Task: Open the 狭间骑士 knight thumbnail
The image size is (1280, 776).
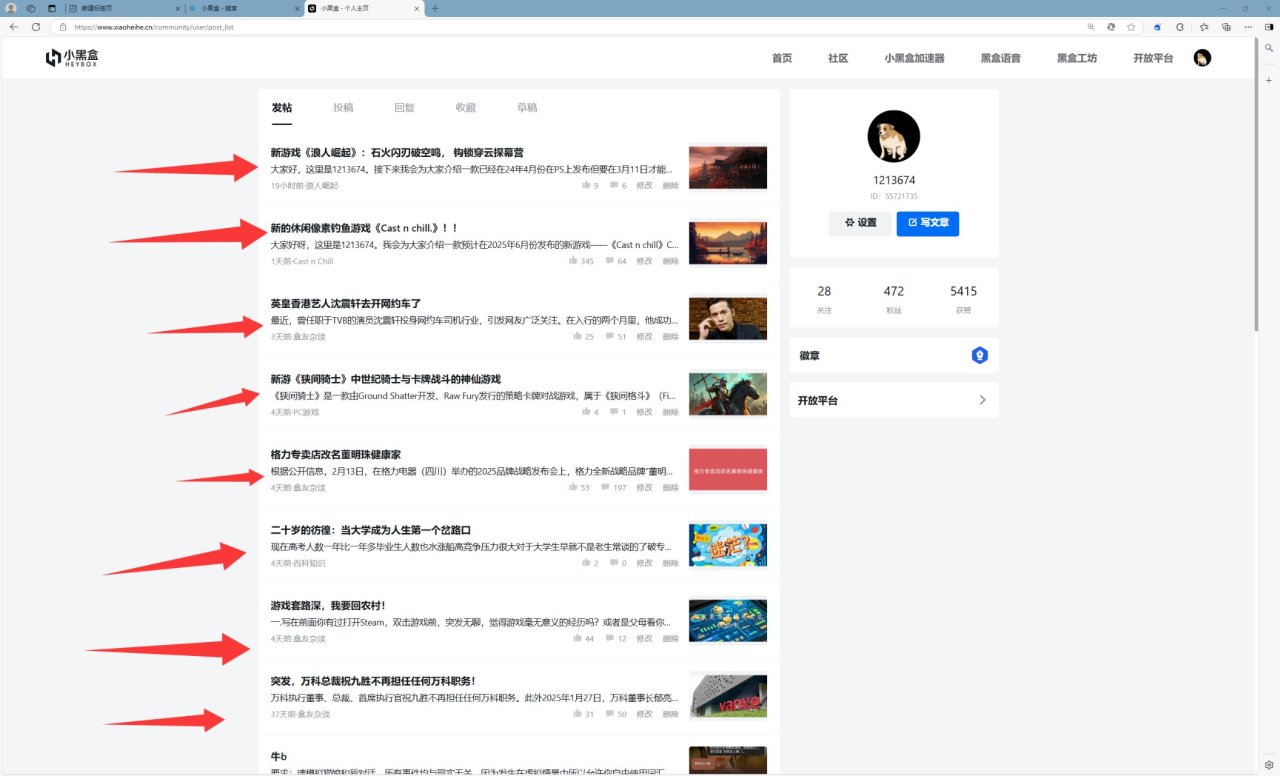Action: point(728,394)
